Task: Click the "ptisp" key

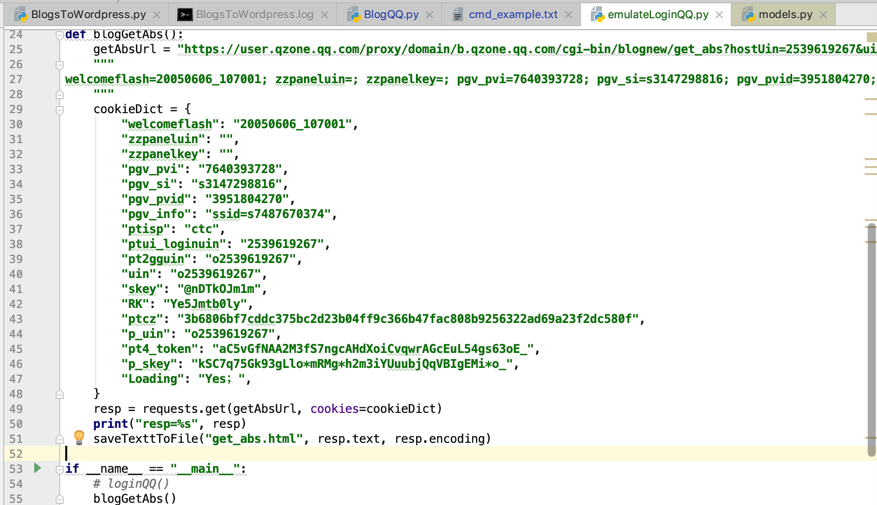Action: pos(145,229)
